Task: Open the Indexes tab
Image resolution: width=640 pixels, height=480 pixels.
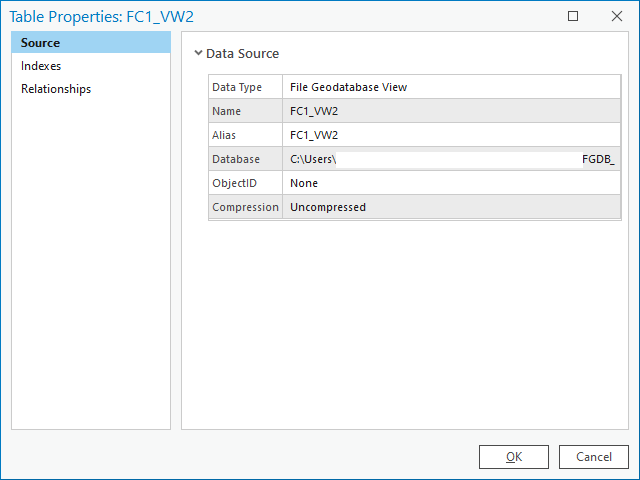Action: pos(41,66)
